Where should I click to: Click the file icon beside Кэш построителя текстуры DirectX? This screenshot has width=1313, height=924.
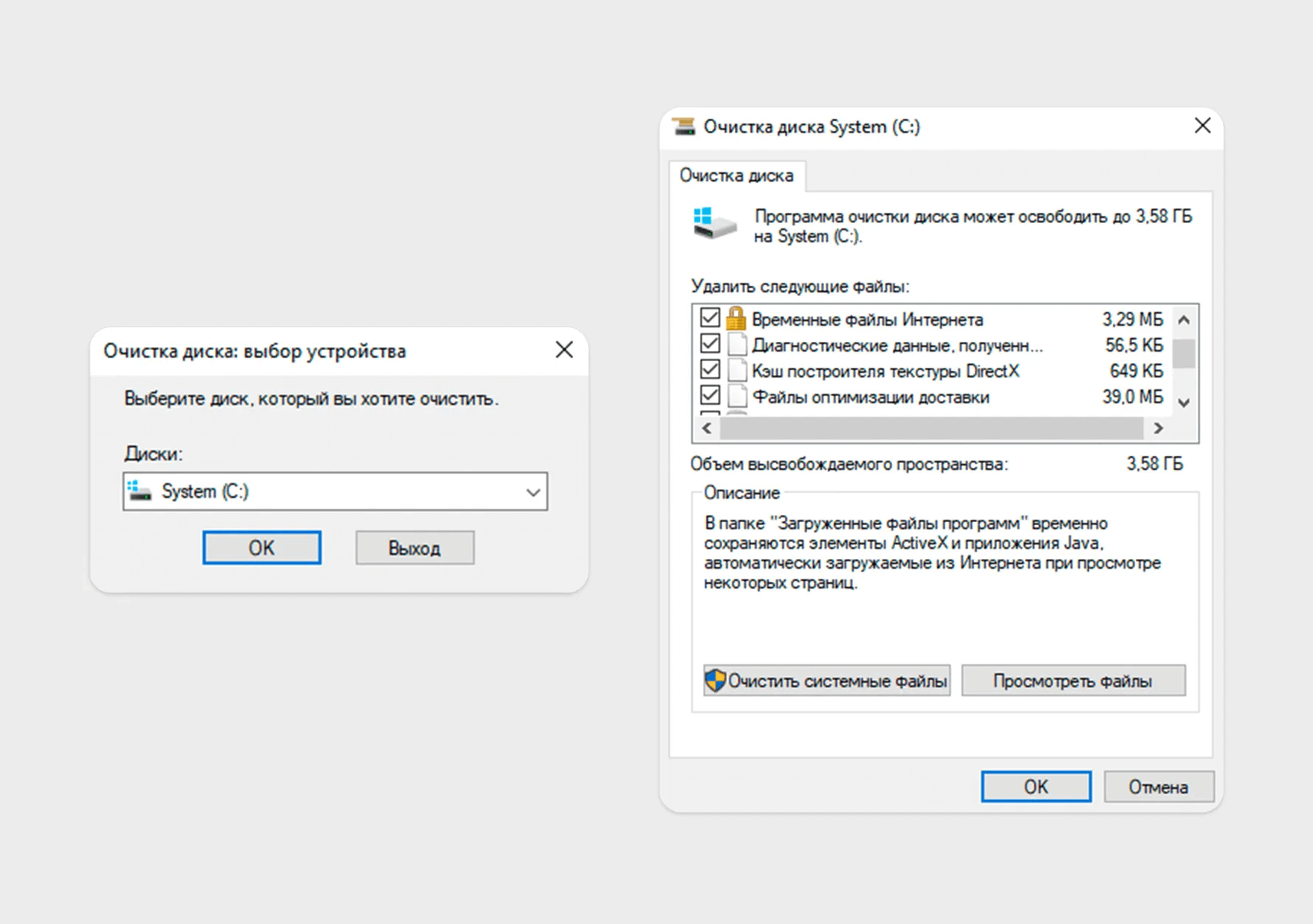pyautogui.click(x=736, y=371)
